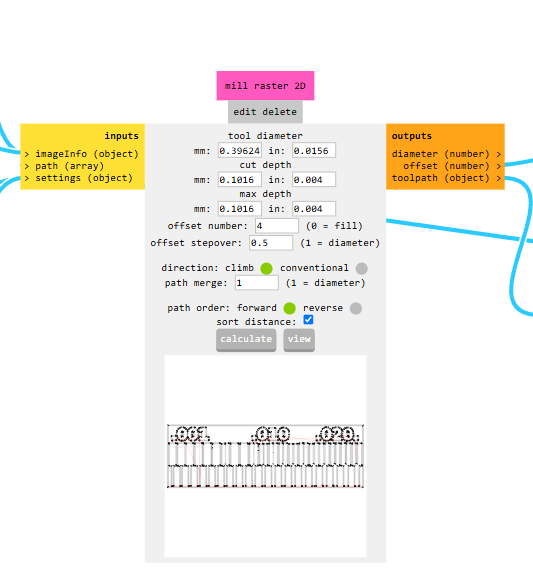Select the imageInfo (object) input connector
Viewport: 533px width, 572px height.
tap(82, 154)
